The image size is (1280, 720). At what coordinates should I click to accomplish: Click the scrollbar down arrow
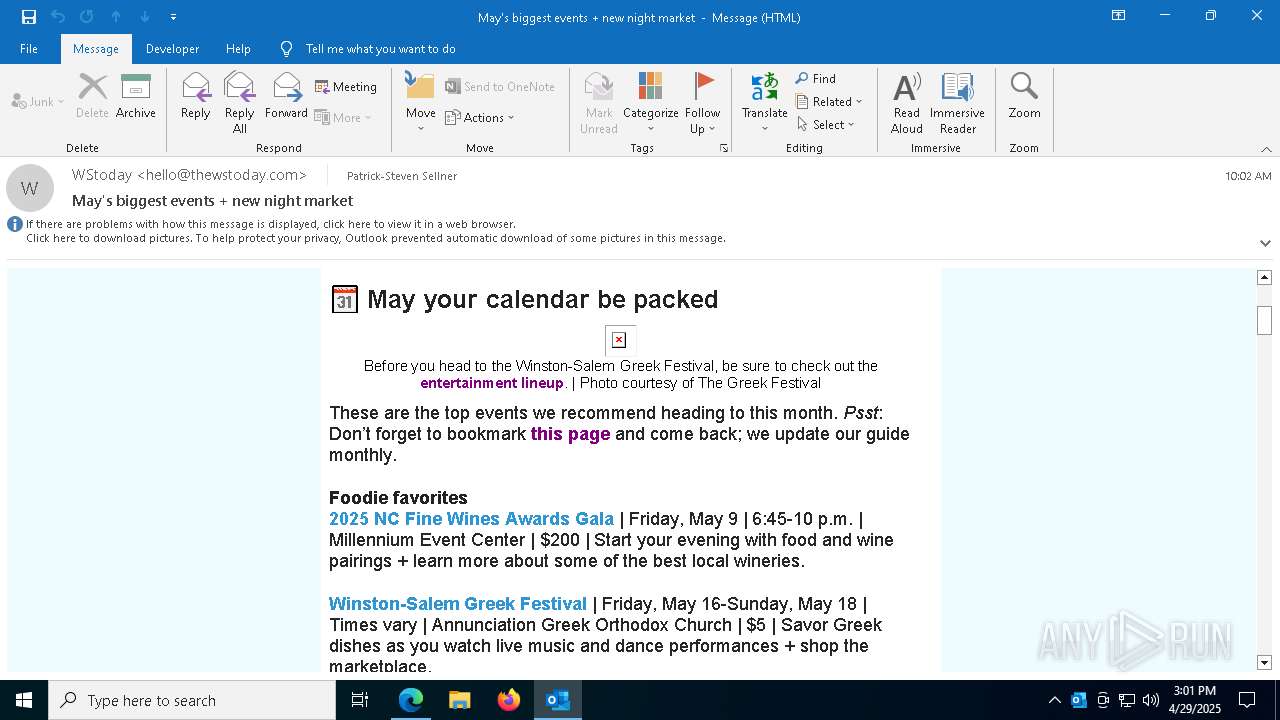tap(1264, 662)
